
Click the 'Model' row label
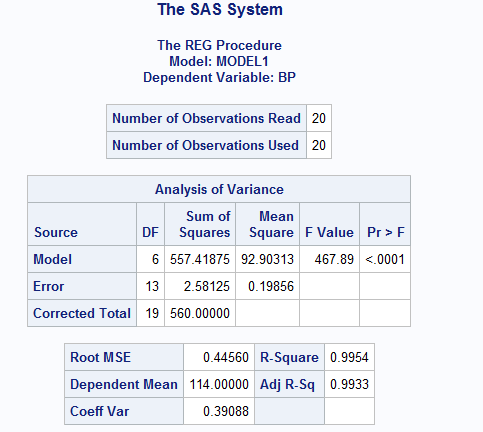52,259
